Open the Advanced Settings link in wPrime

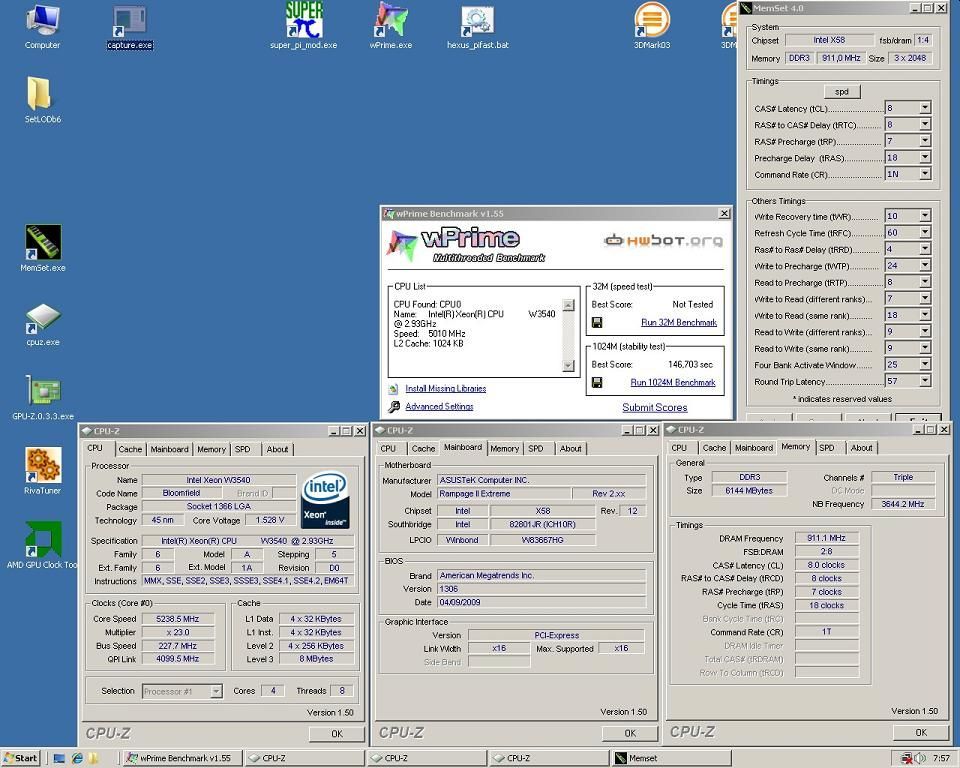(x=439, y=406)
